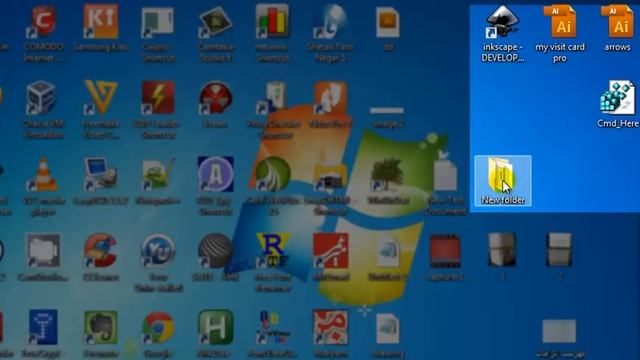Select the COMODO Internet shortcut
640x360 pixels.
point(43,33)
